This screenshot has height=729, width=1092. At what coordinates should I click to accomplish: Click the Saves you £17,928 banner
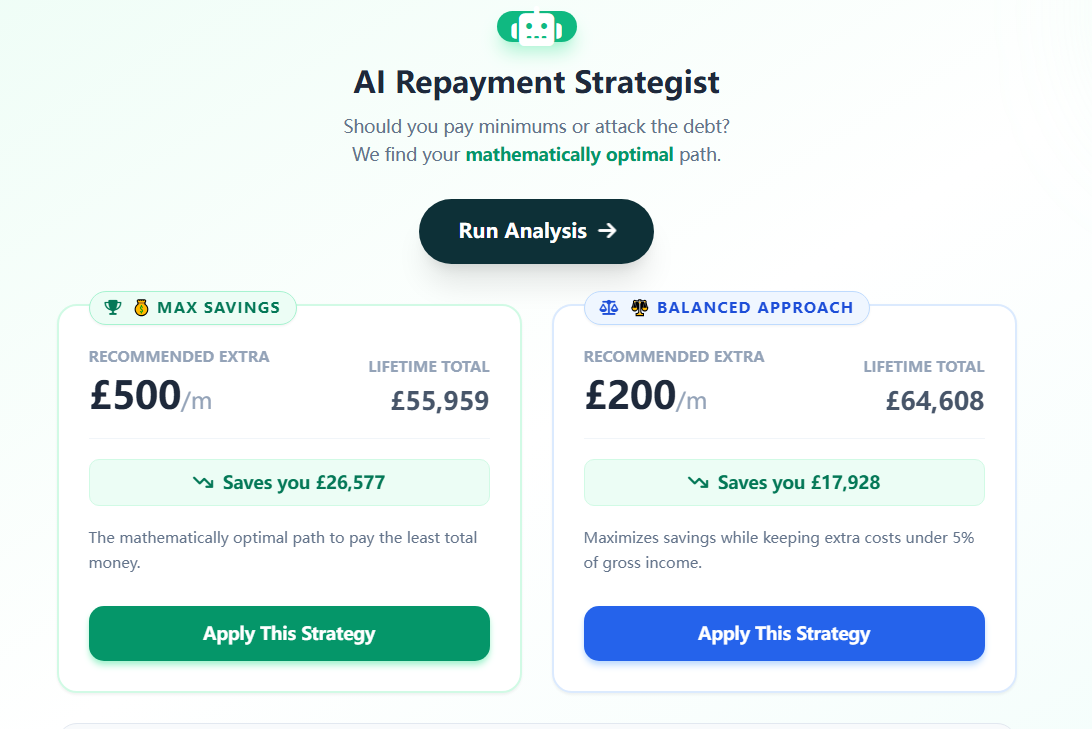pos(784,483)
